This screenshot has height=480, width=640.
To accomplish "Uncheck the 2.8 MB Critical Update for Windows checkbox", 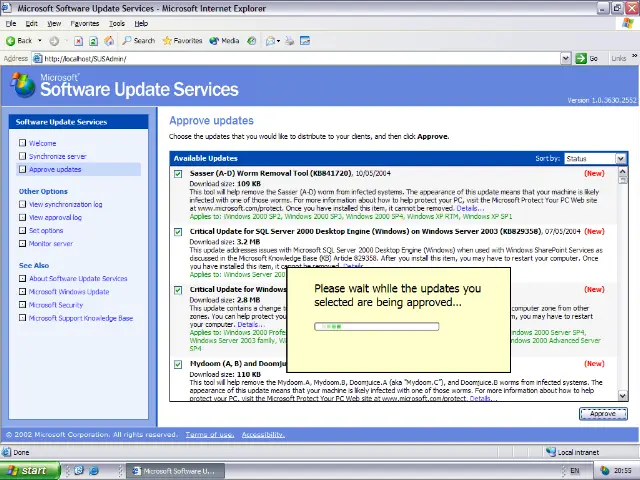I will point(178,290).
